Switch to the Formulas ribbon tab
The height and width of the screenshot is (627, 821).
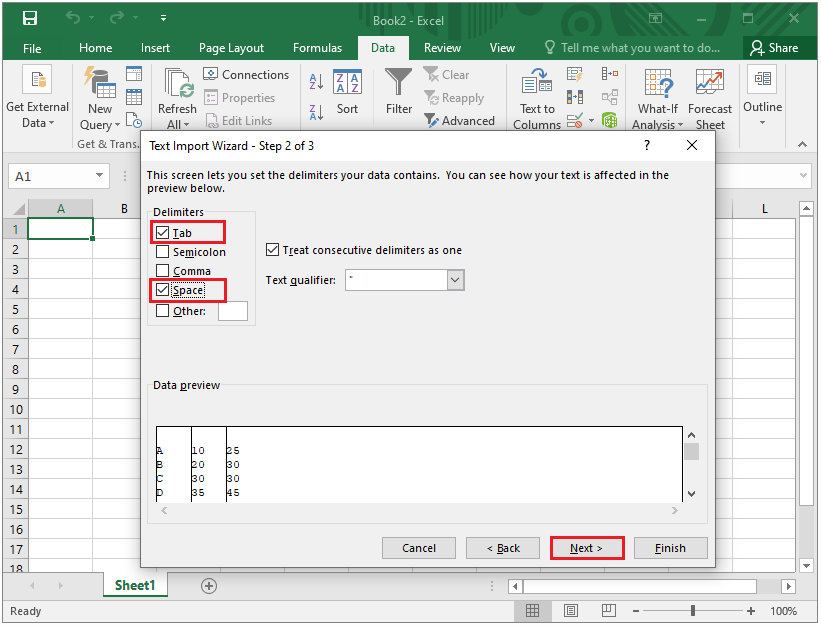pos(317,47)
